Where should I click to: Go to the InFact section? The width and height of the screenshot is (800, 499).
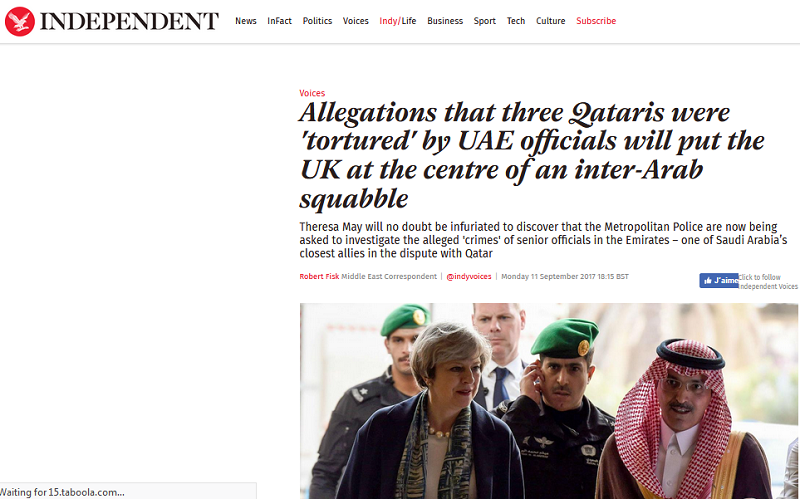(x=279, y=21)
